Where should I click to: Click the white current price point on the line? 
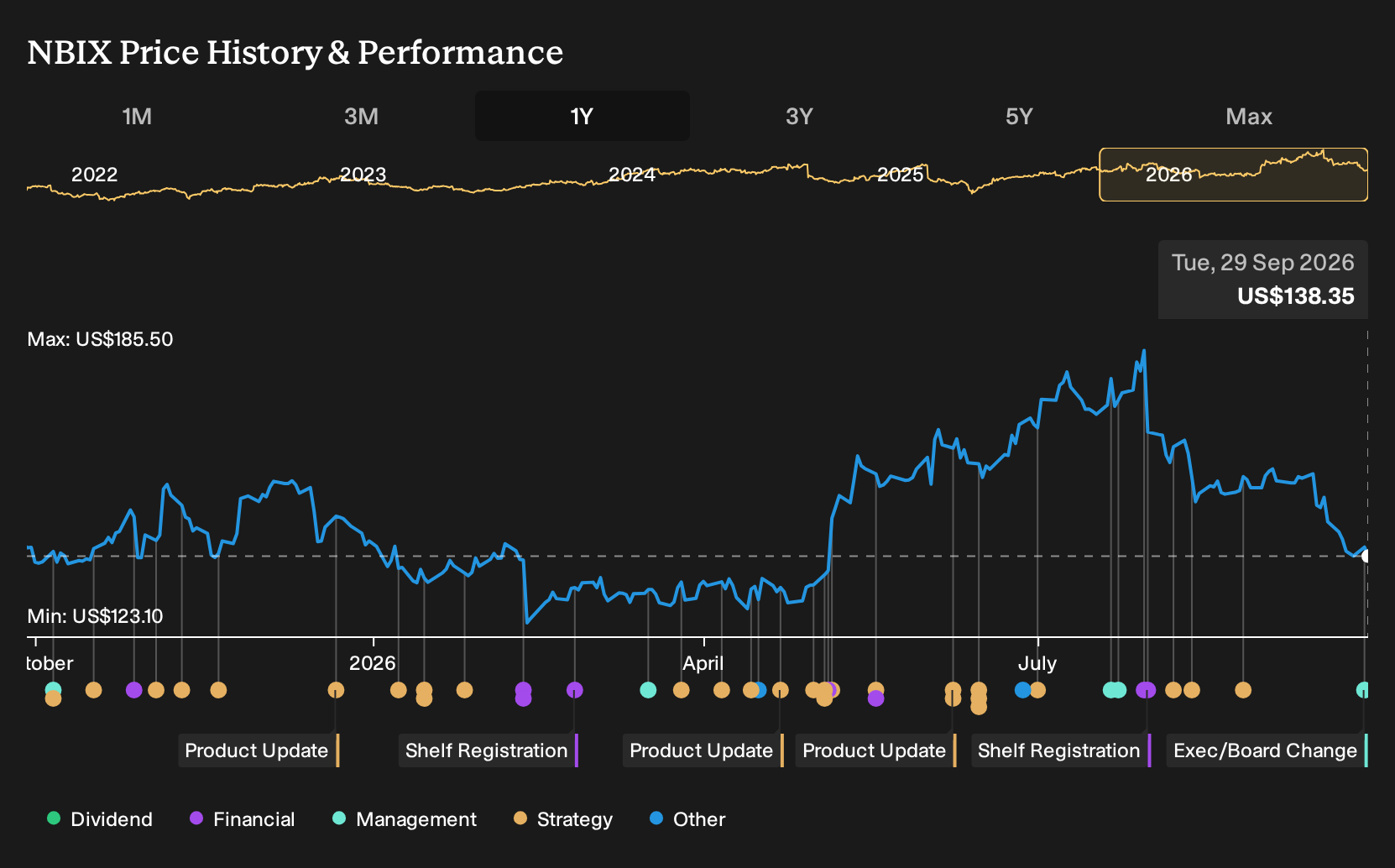[x=1366, y=556]
